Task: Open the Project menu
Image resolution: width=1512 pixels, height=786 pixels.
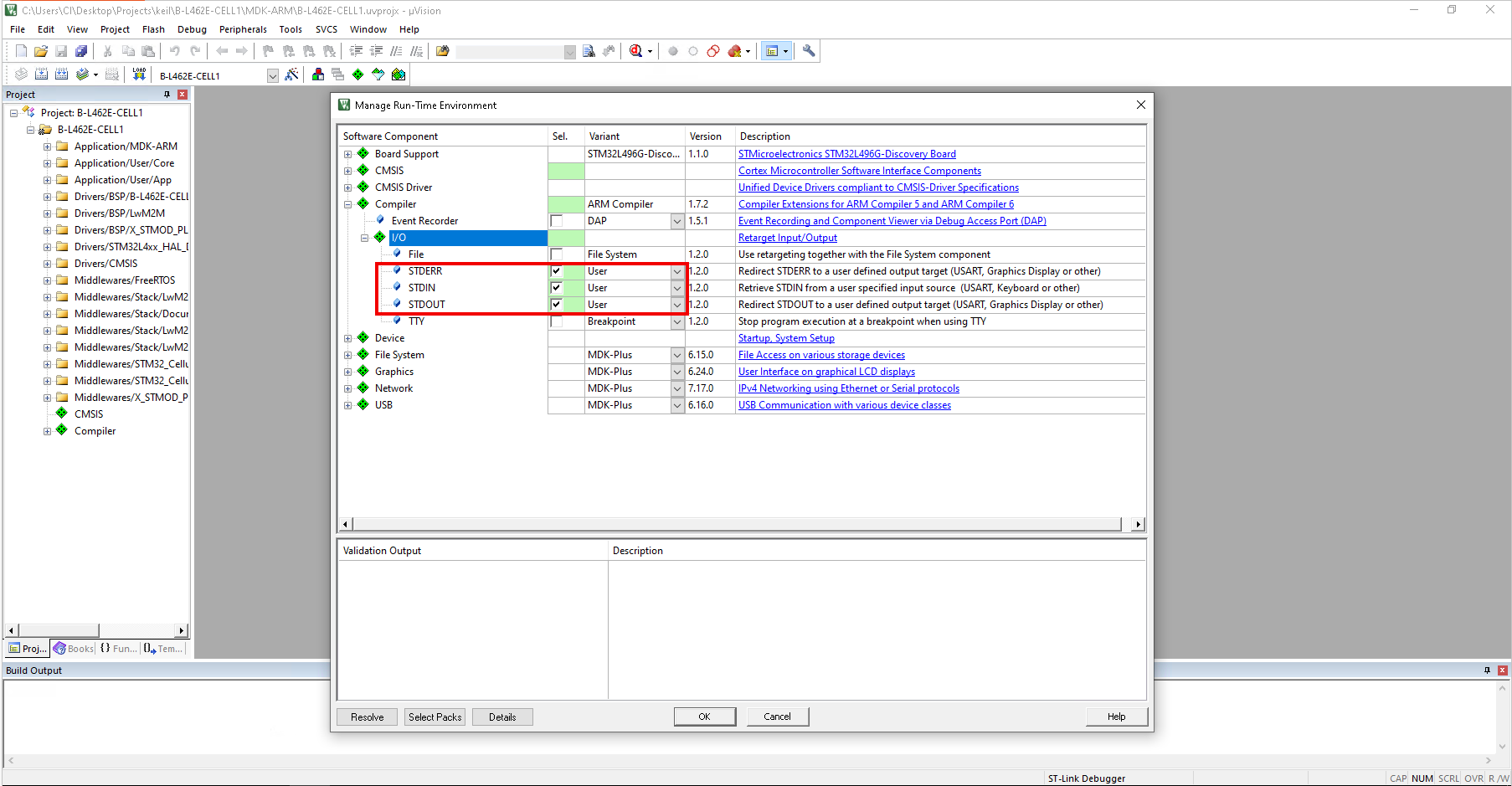Action: (x=115, y=29)
